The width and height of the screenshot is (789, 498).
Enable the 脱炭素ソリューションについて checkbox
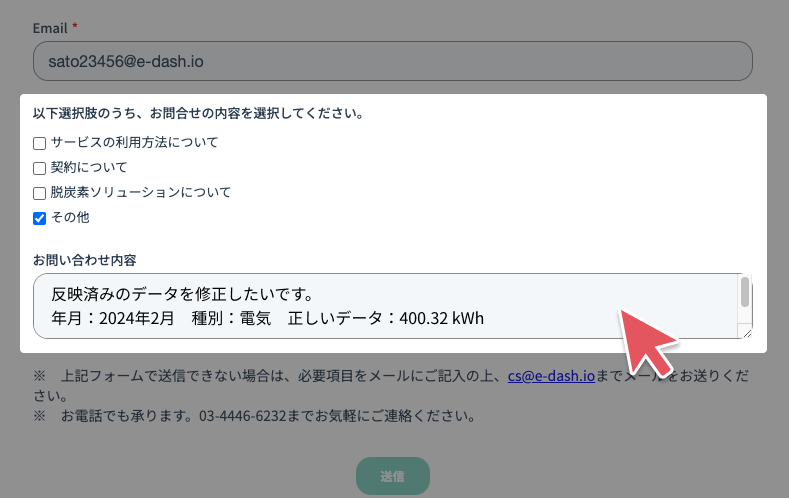[x=40, y=193]
